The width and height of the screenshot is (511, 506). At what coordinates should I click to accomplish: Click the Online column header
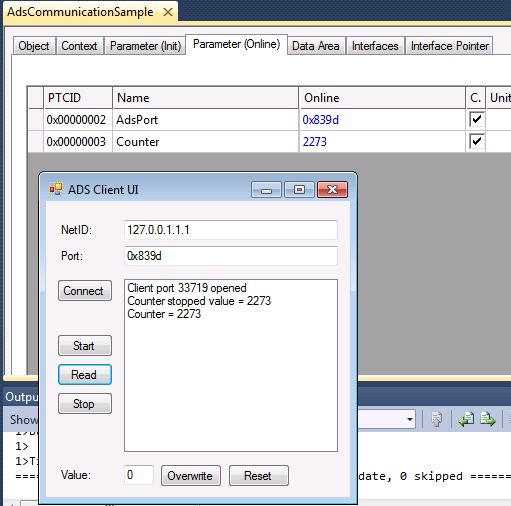click(x=382, y=98)
